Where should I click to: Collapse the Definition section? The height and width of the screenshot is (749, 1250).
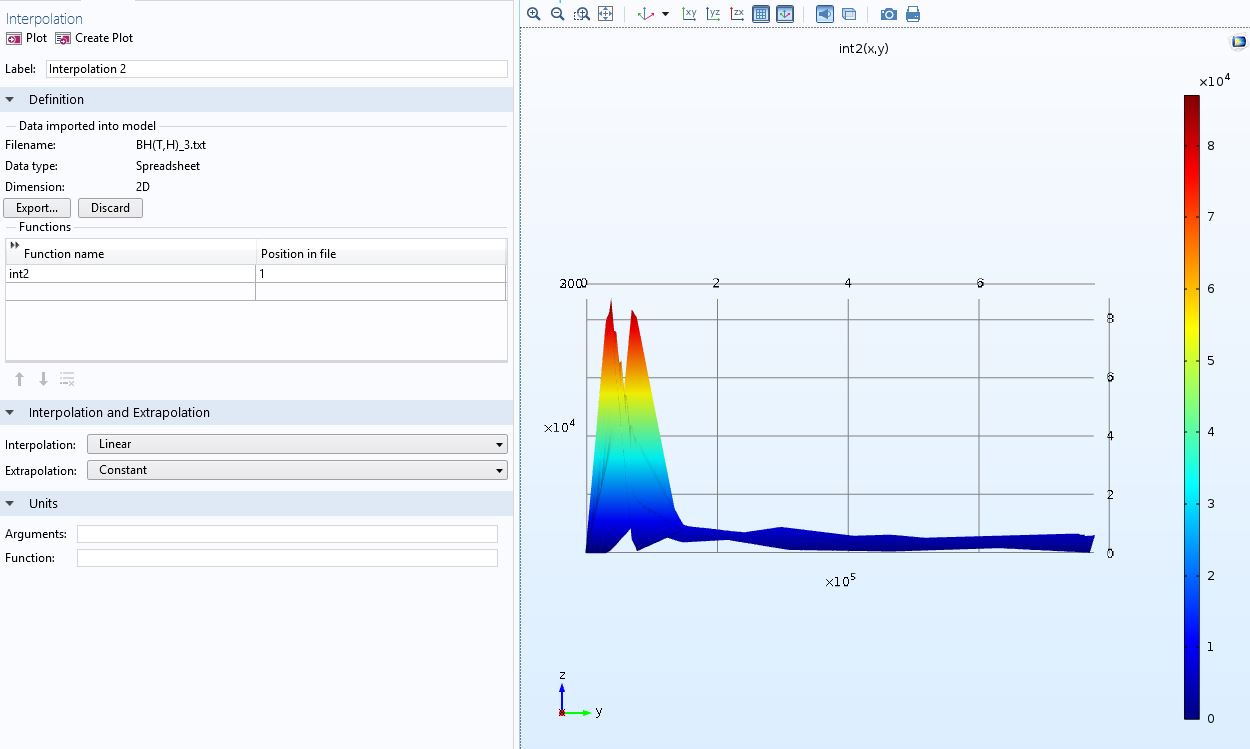click(10, 100)
